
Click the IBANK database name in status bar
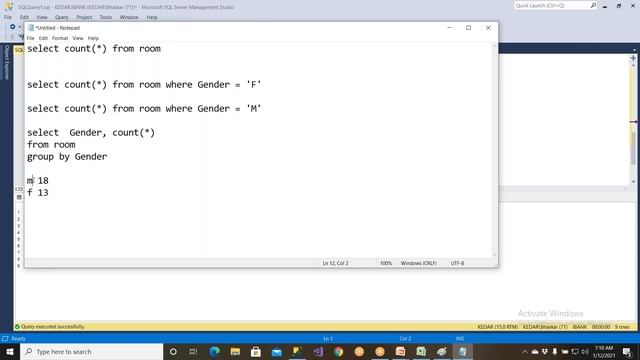(579, 327)
